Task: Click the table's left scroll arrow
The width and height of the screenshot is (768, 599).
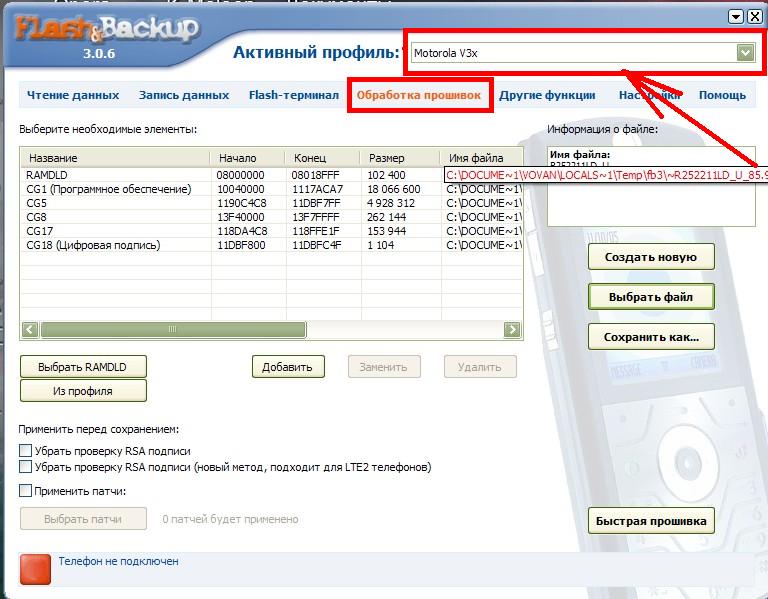Action: 30,330
